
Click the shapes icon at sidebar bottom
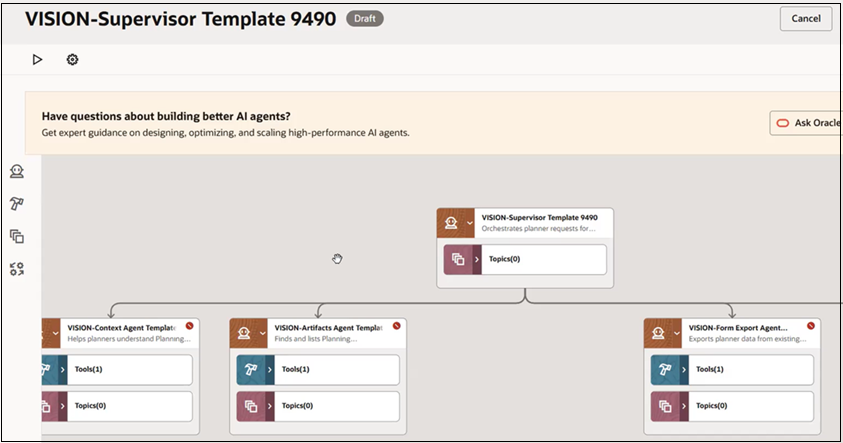17,269
